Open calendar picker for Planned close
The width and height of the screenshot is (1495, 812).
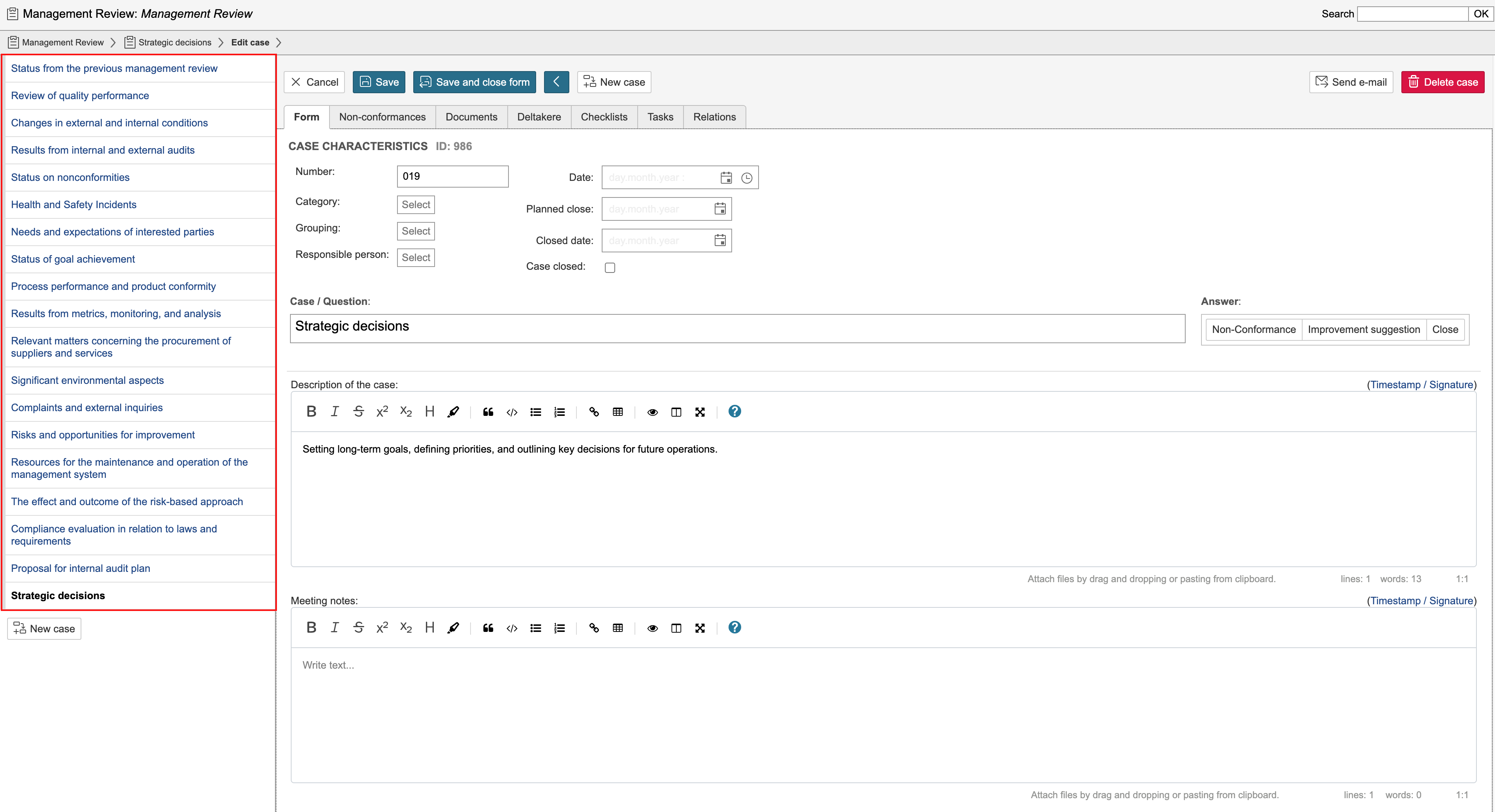pos(719,209)
